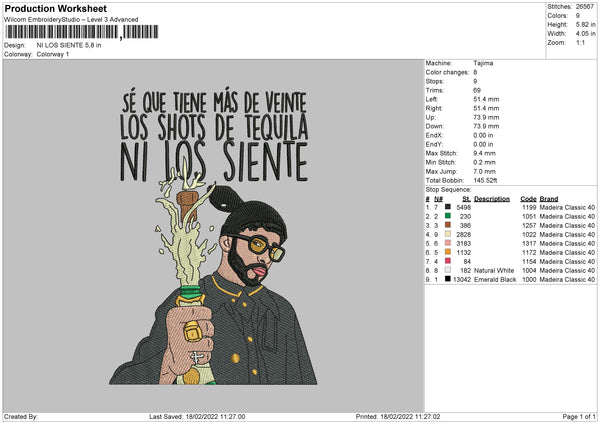Click the 'Down:' measurement label
This screenshot has width=600, height=424.
tap(434, 126)
